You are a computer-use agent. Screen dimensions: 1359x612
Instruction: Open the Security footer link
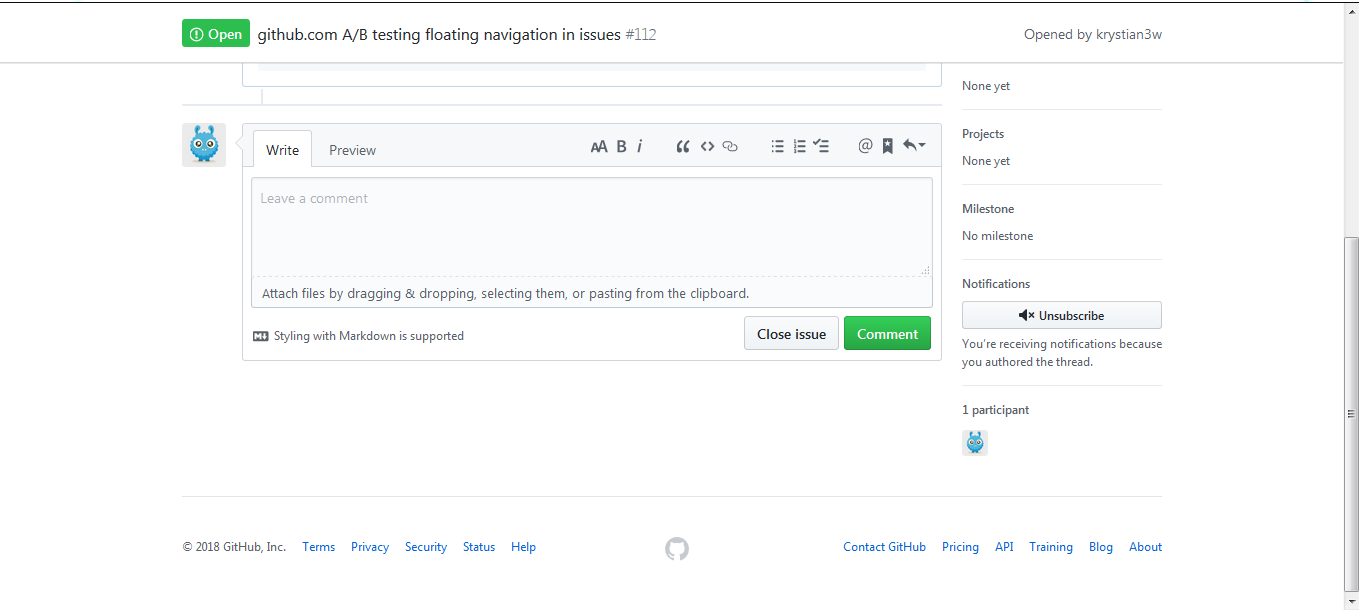pos(426,547)
